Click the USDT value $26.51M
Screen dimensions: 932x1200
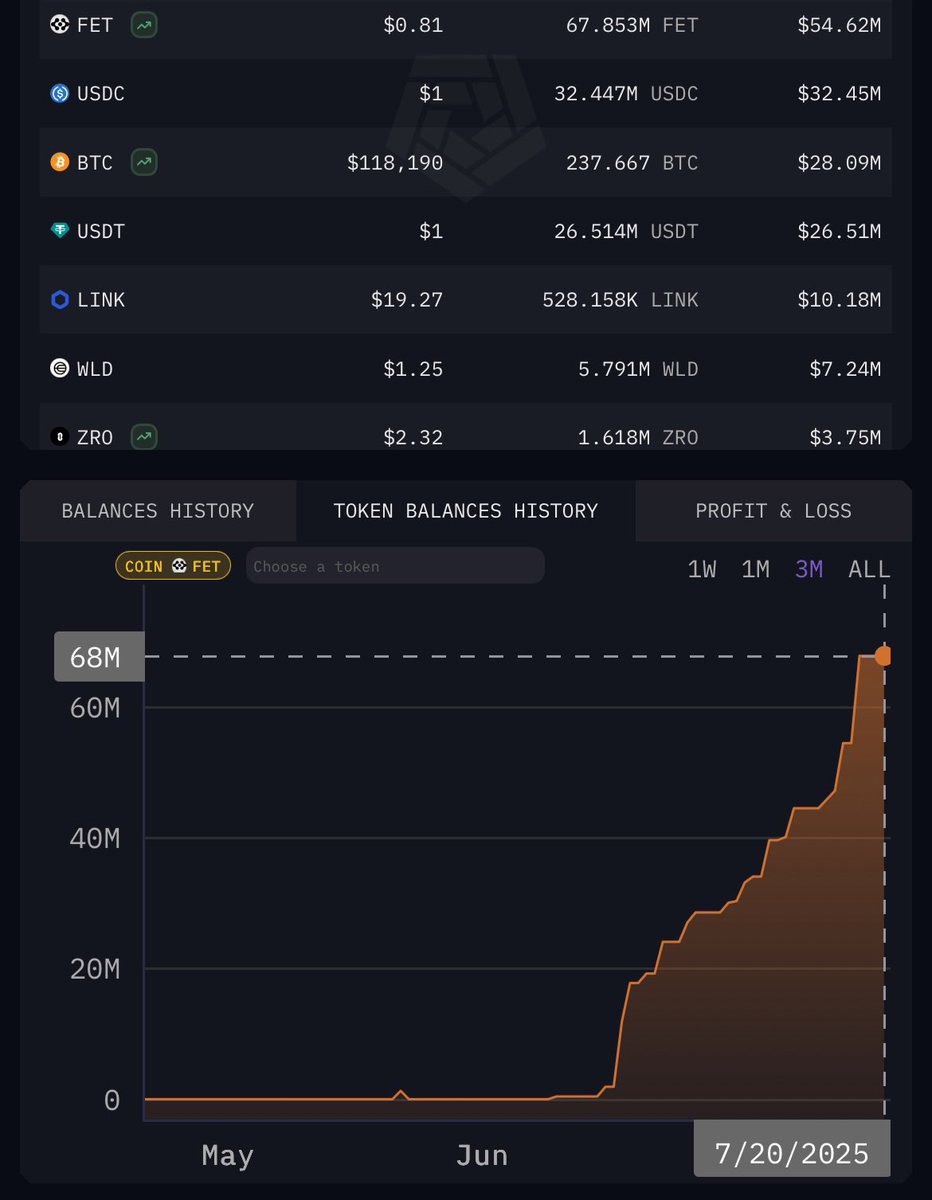[839, 231]
